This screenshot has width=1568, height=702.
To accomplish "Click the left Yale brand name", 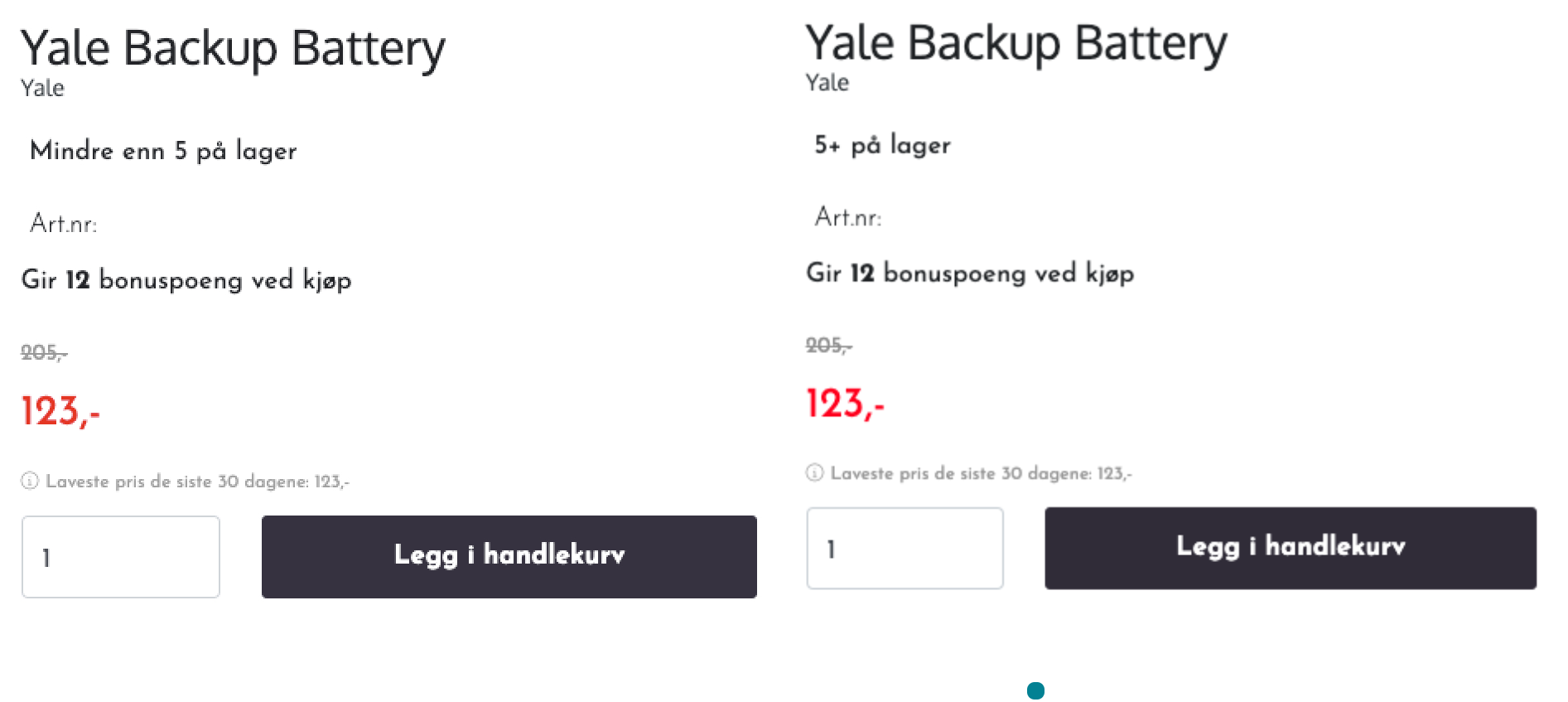I will [42, 88].
